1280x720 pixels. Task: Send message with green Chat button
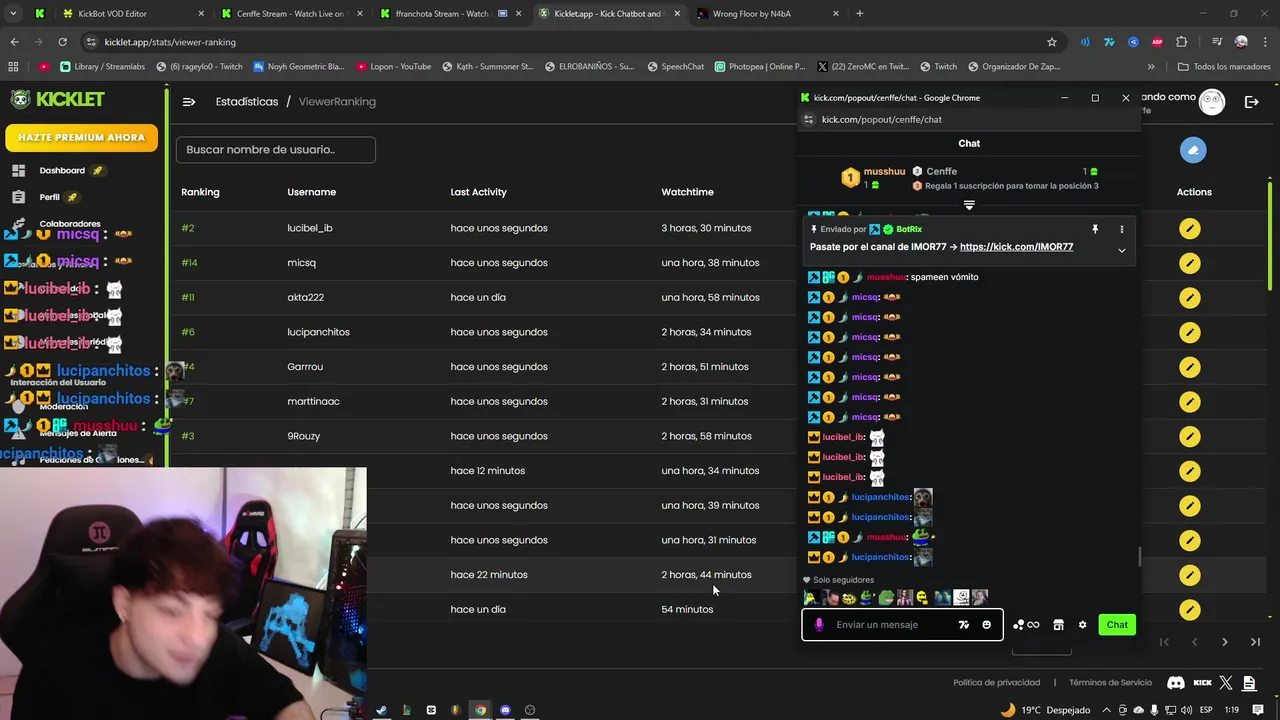1117,625
